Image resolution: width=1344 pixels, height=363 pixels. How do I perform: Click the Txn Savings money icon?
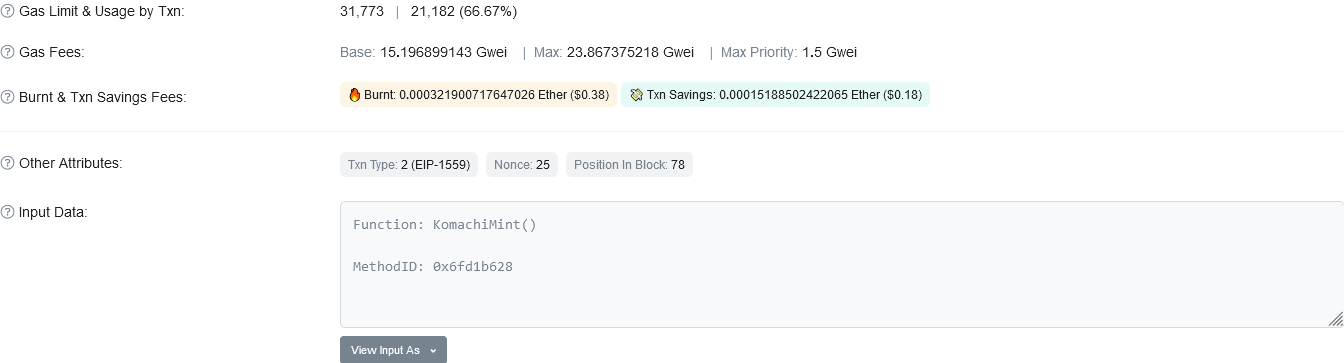pos(636,95)
